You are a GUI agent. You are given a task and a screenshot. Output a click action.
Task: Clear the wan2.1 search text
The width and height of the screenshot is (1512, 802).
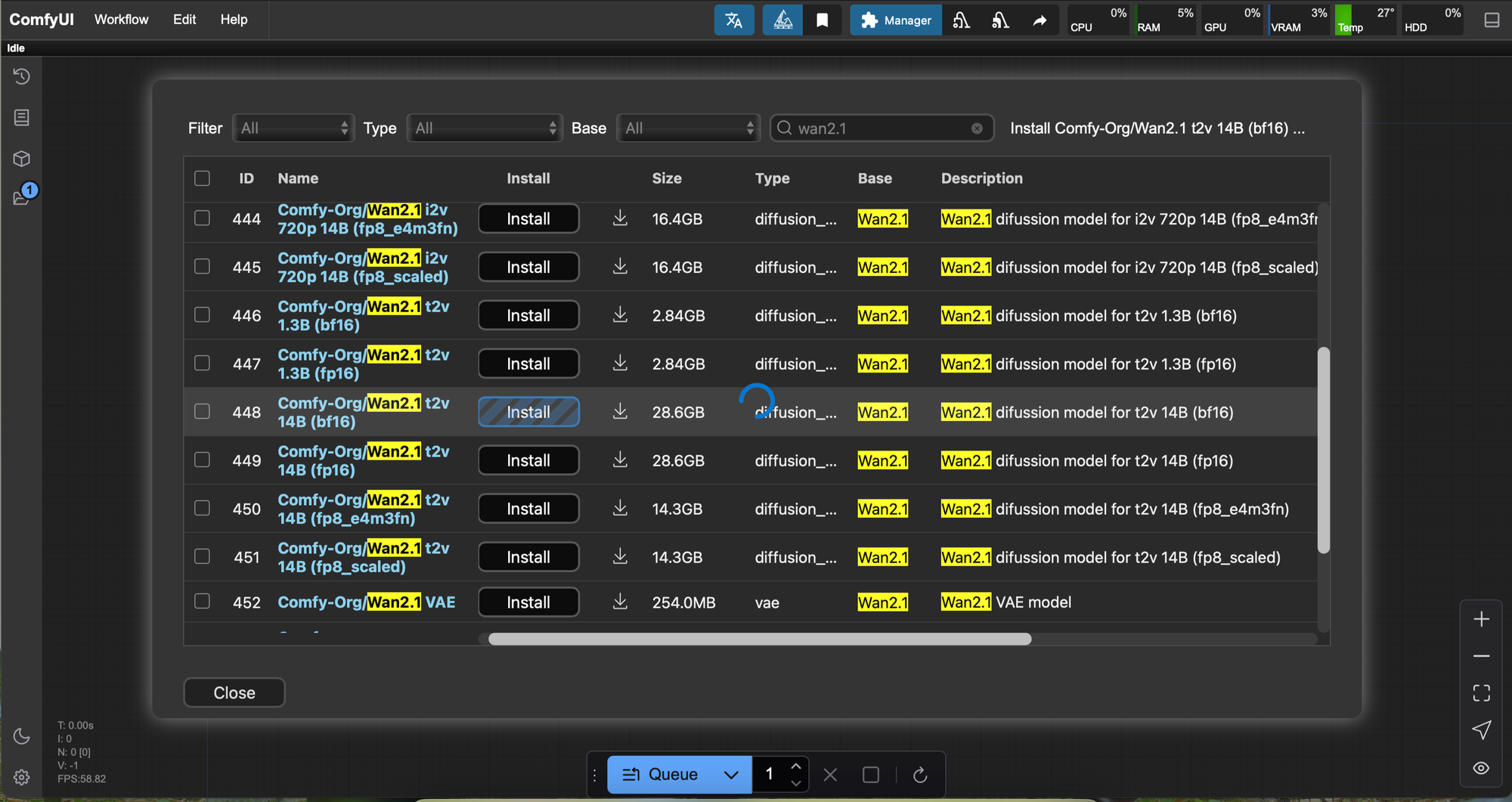tap(977, 129)
